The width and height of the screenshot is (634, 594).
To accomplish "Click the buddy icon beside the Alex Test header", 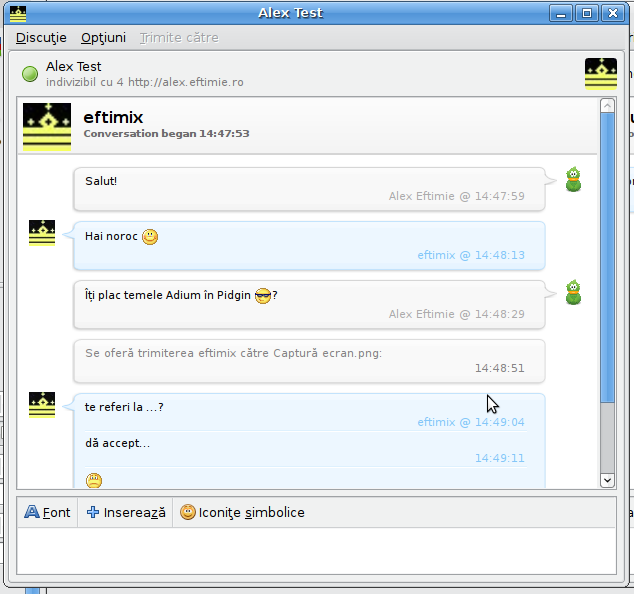I will (x=601, y=74).
